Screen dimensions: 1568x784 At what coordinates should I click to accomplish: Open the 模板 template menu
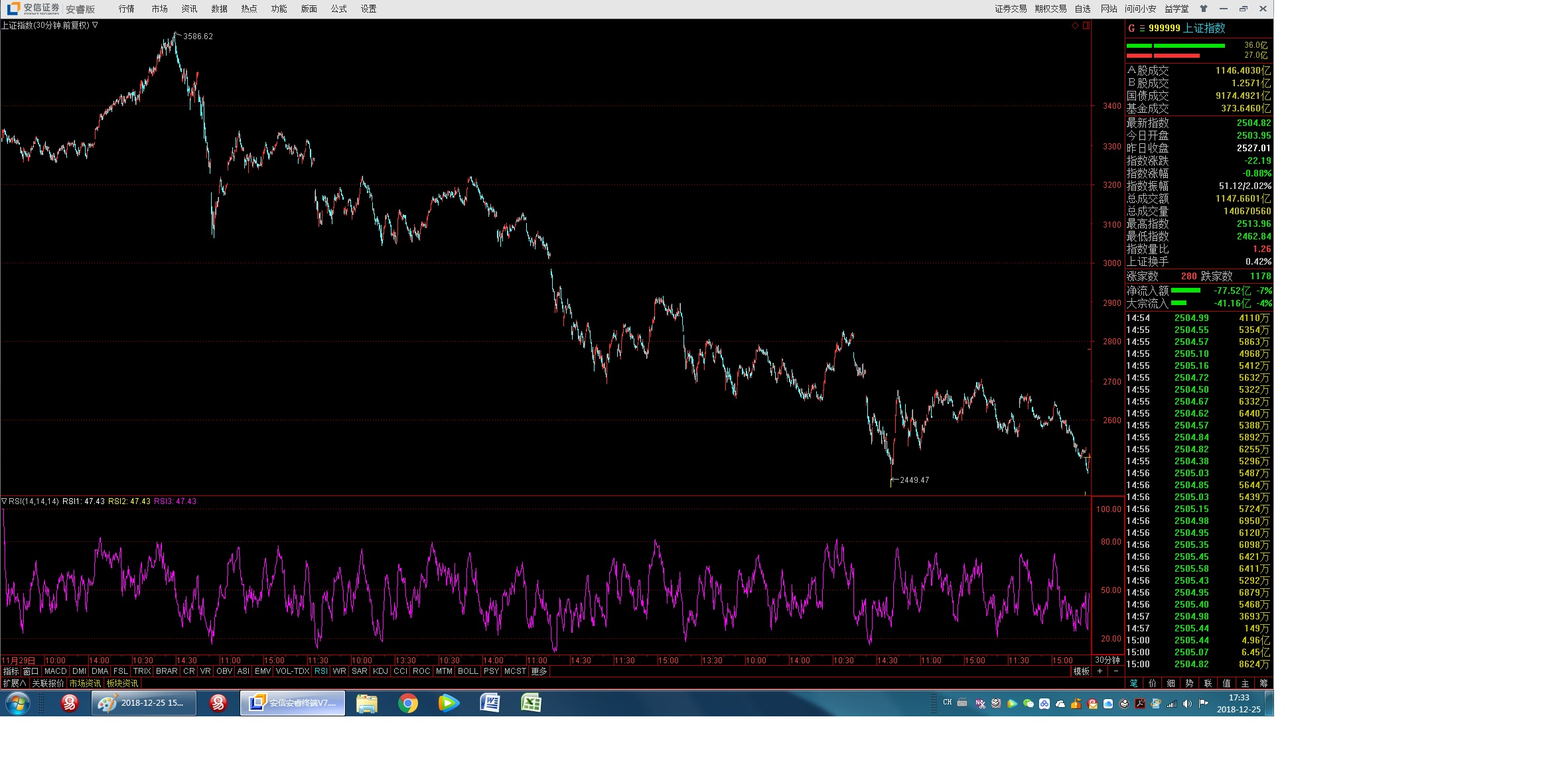1082,671
